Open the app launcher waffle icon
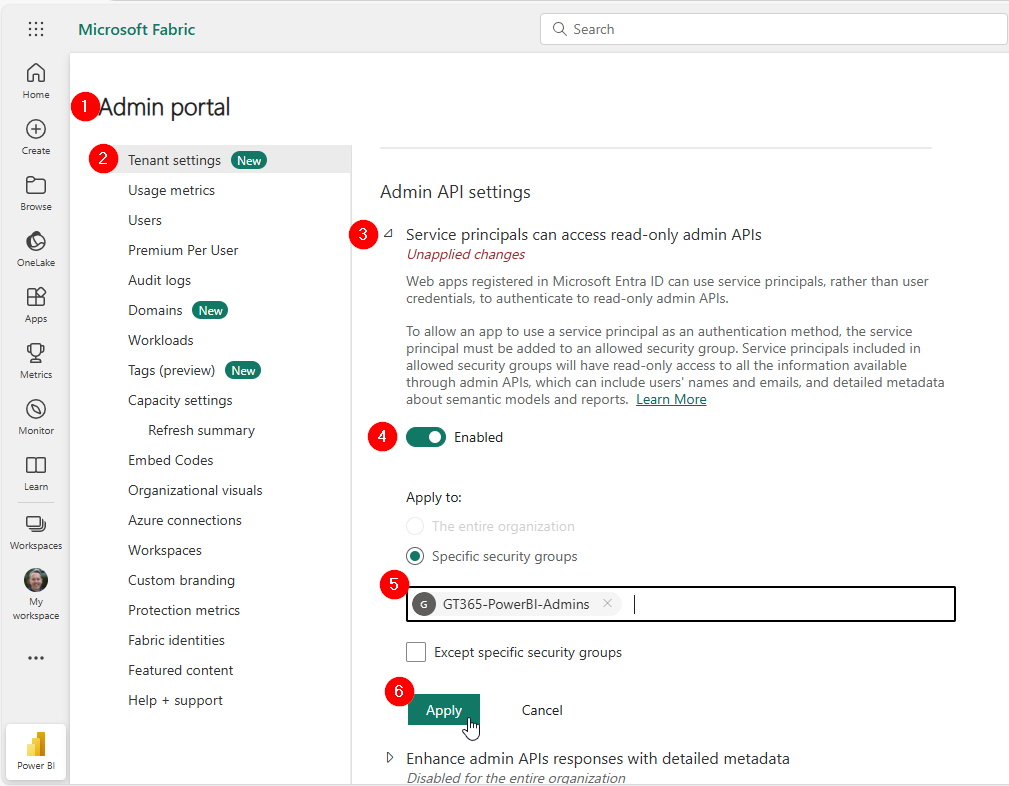This screenshot has height=786, width=1009. click(x=36, y=29)
